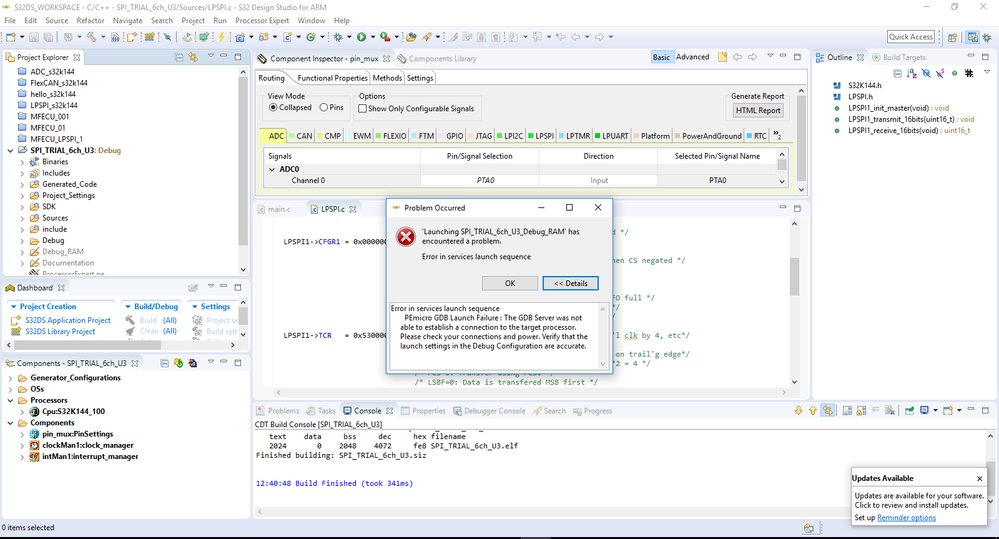Click the Pin Console icon in Console toolbar
The width and height of the screenshot is (999, 539).
[909, 411]
